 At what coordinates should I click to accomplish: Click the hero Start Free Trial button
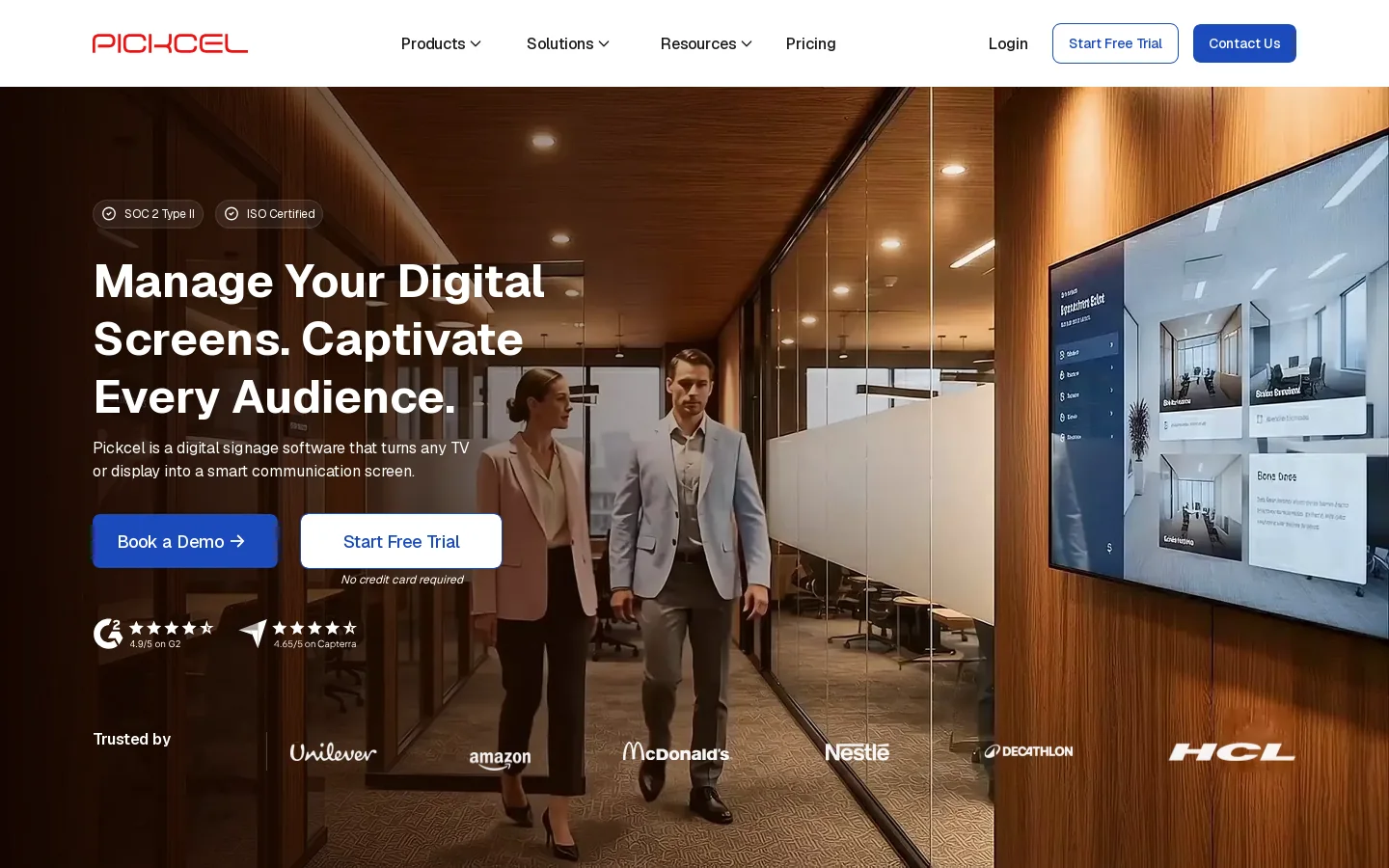tap(401, 541)
